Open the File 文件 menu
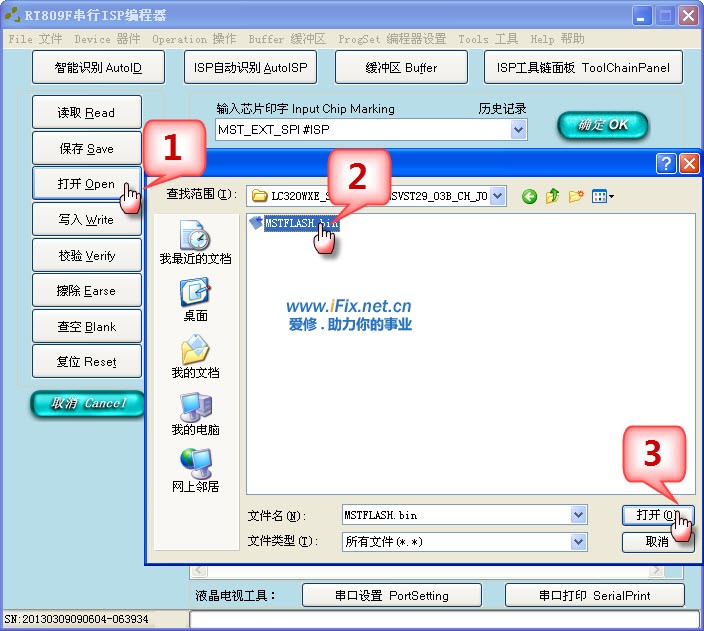 click(x=35, y=39)
